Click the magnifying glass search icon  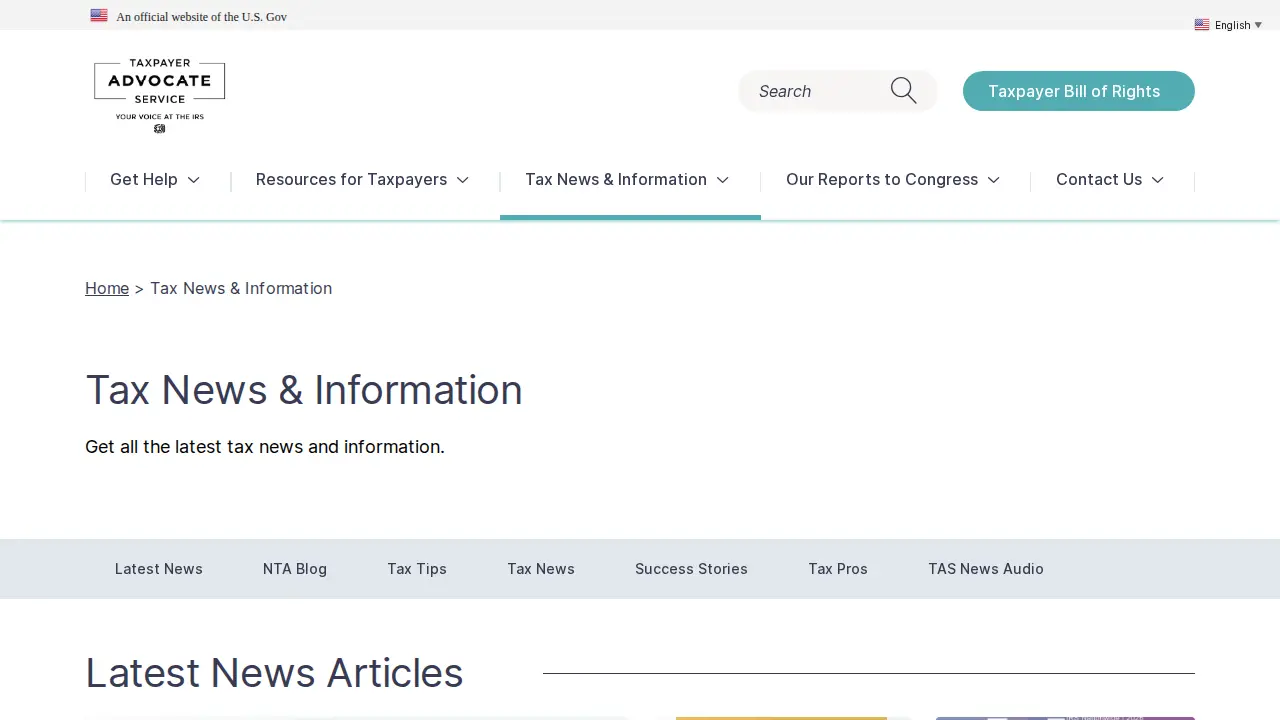click(x=904, y=91)
